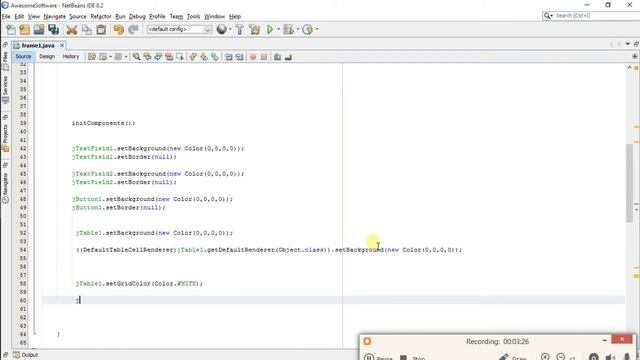Select the frame1.java editor tab
This screenshot has height=360, width=640.
[x=38, y=45]
